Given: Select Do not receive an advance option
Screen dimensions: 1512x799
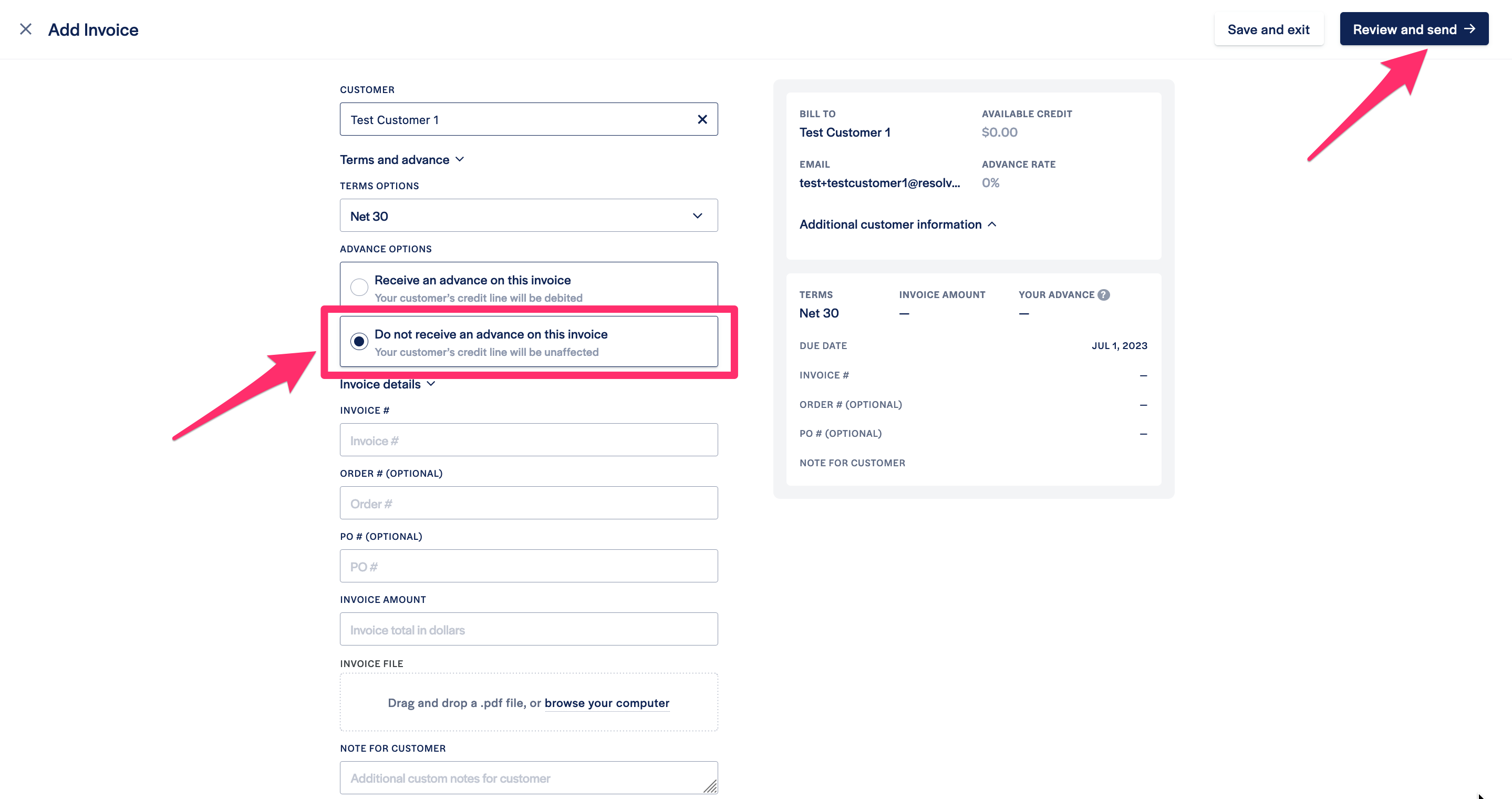Looking at the screenshot, I should coord(359,341).
